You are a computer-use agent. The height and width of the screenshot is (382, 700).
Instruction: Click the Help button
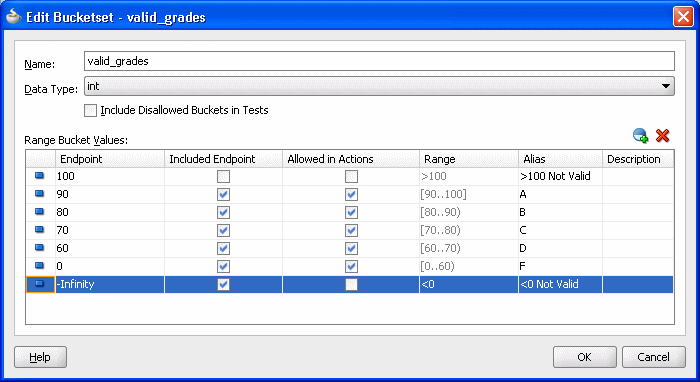(x=40, y=357)
